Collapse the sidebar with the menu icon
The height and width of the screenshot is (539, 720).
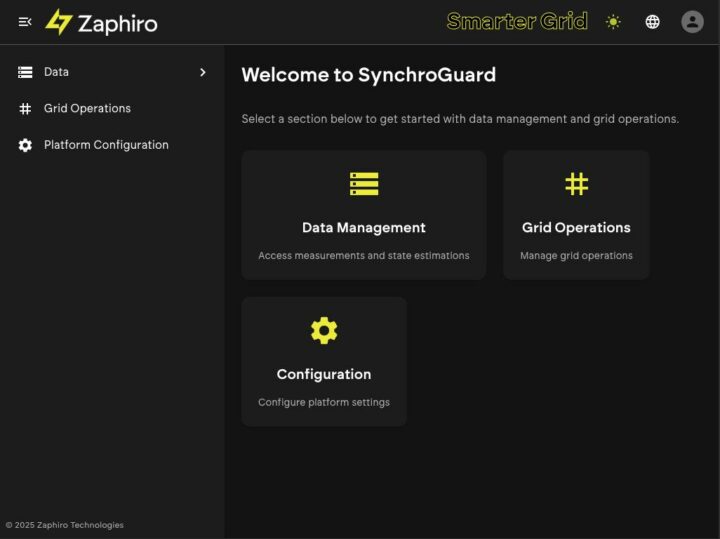pyautogui.click(x=25, y=22)
